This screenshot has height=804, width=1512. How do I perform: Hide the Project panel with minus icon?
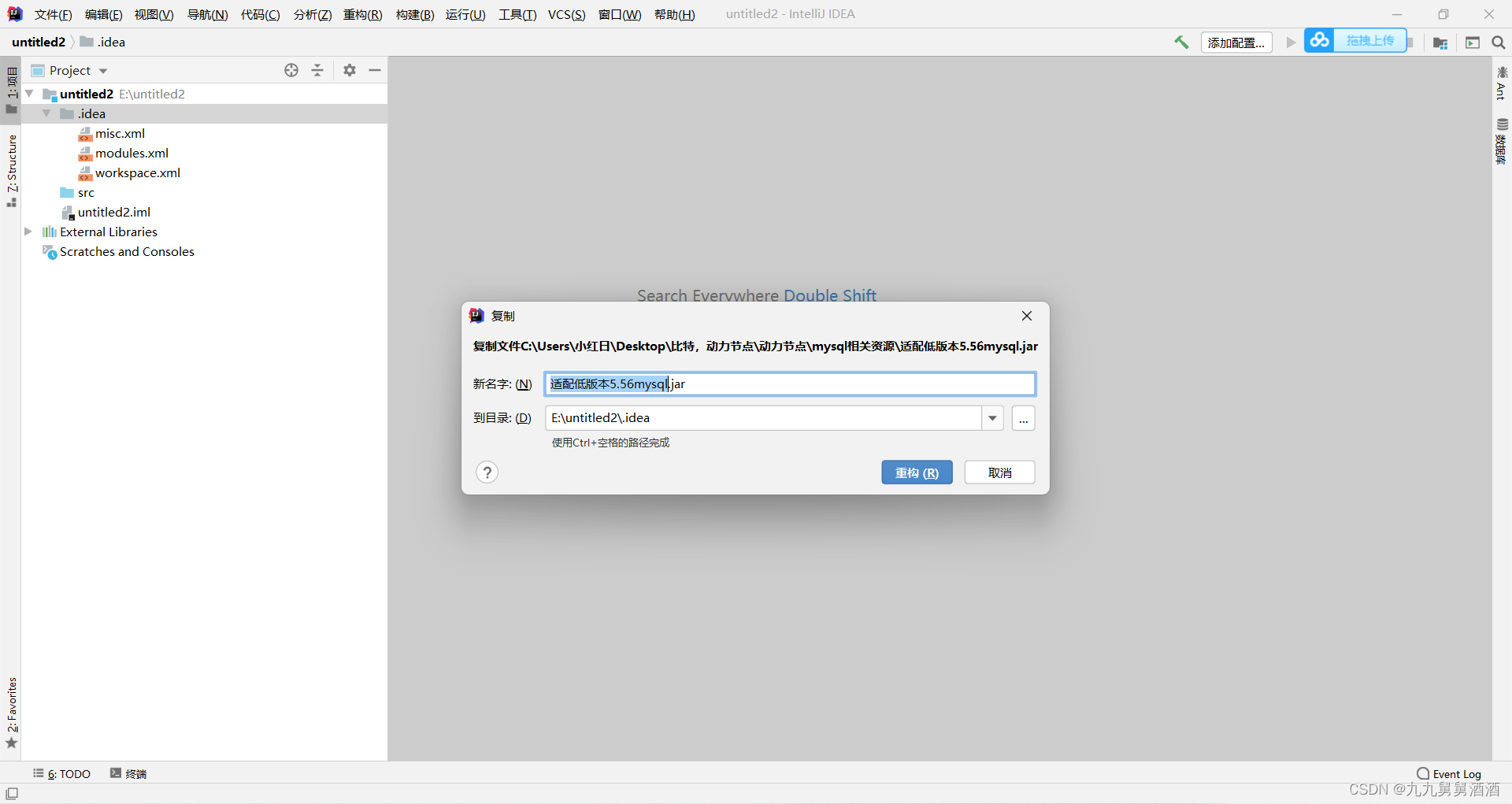tap(375, 70)
